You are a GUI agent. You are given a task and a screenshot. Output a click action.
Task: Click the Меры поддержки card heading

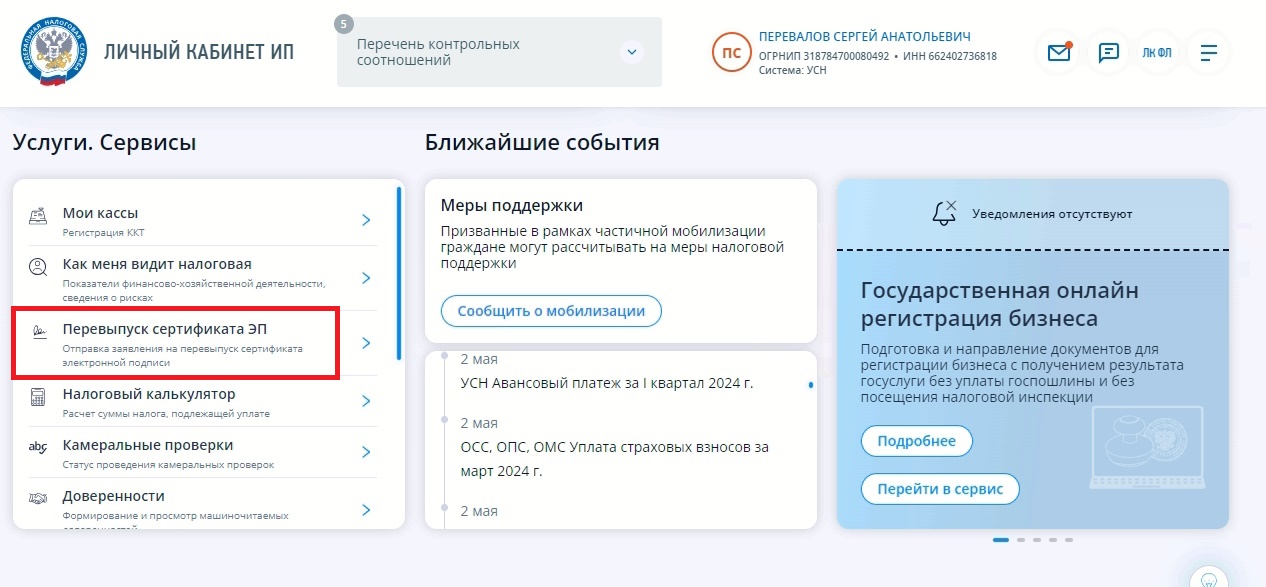pos(512,205)
